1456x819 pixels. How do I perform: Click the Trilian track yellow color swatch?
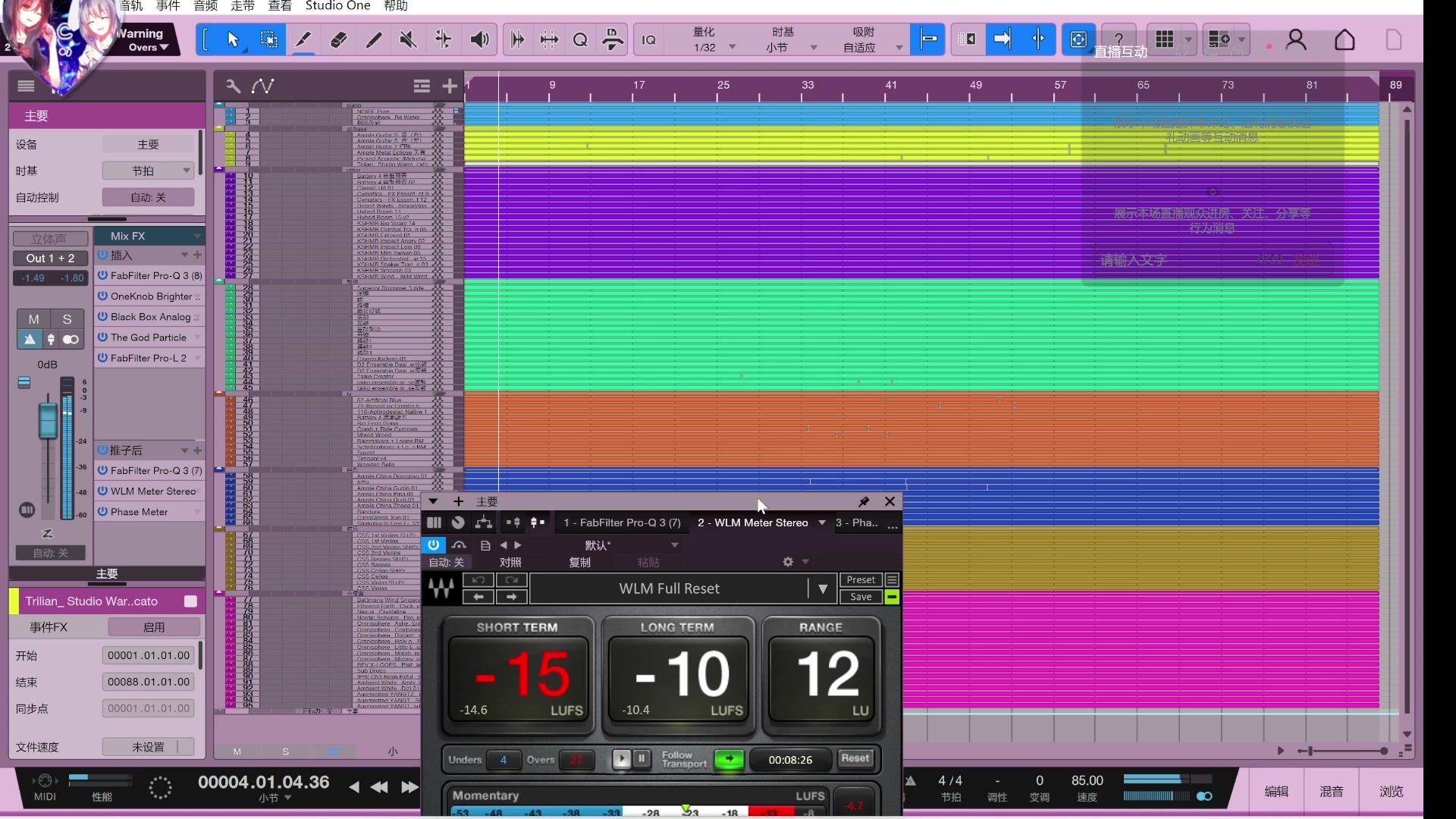14,601
